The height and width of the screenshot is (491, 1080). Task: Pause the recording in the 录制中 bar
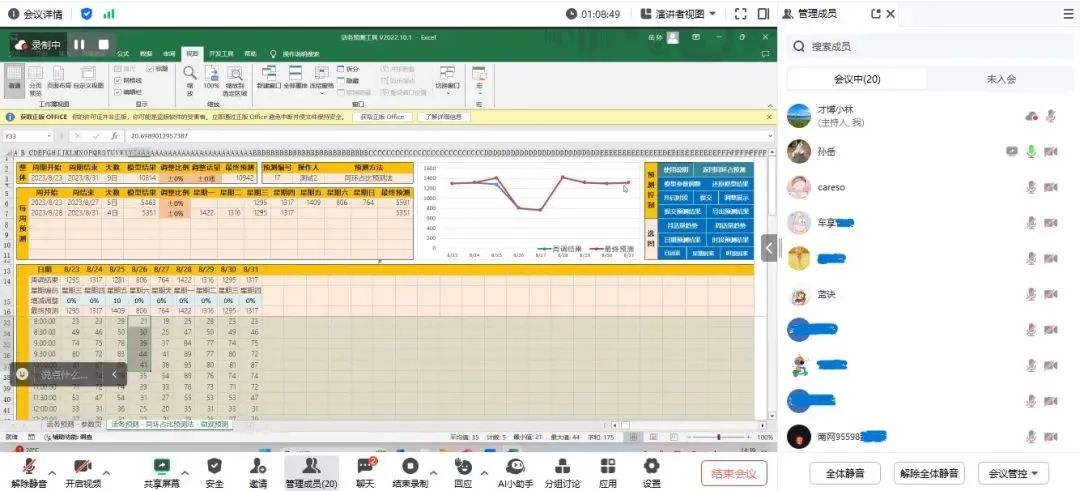tap(78, 45)
